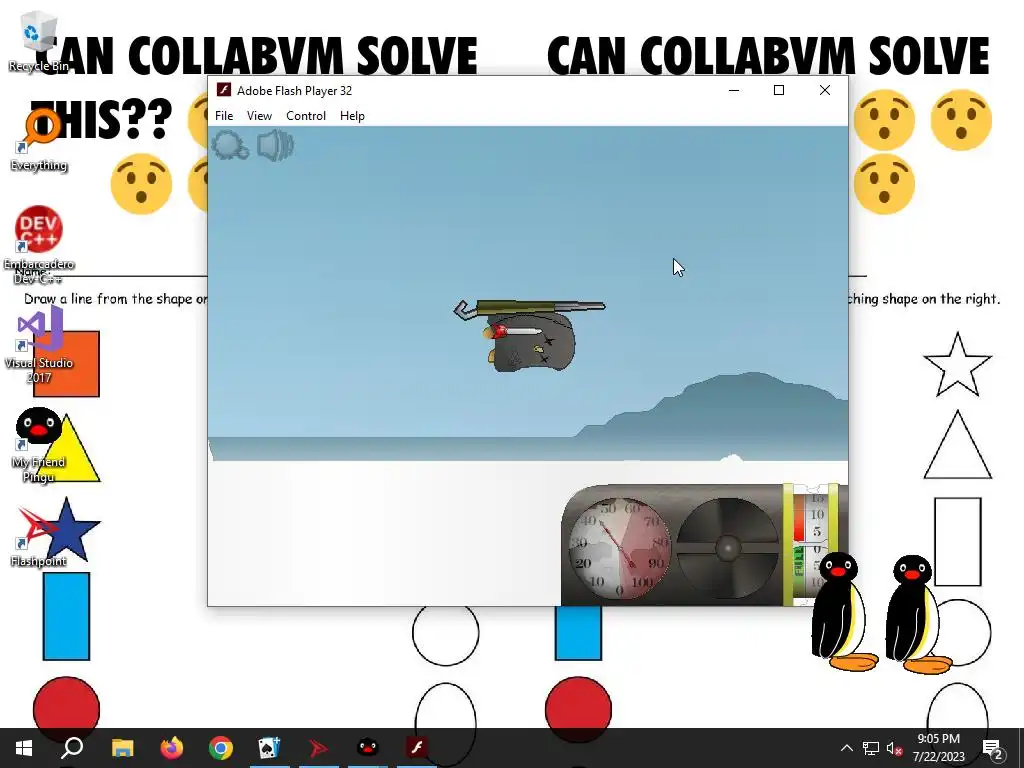This screenshot has height=768, width=1024.
Task: Click the Adobe Flash Player title bar icon
Action: [224, 90]
